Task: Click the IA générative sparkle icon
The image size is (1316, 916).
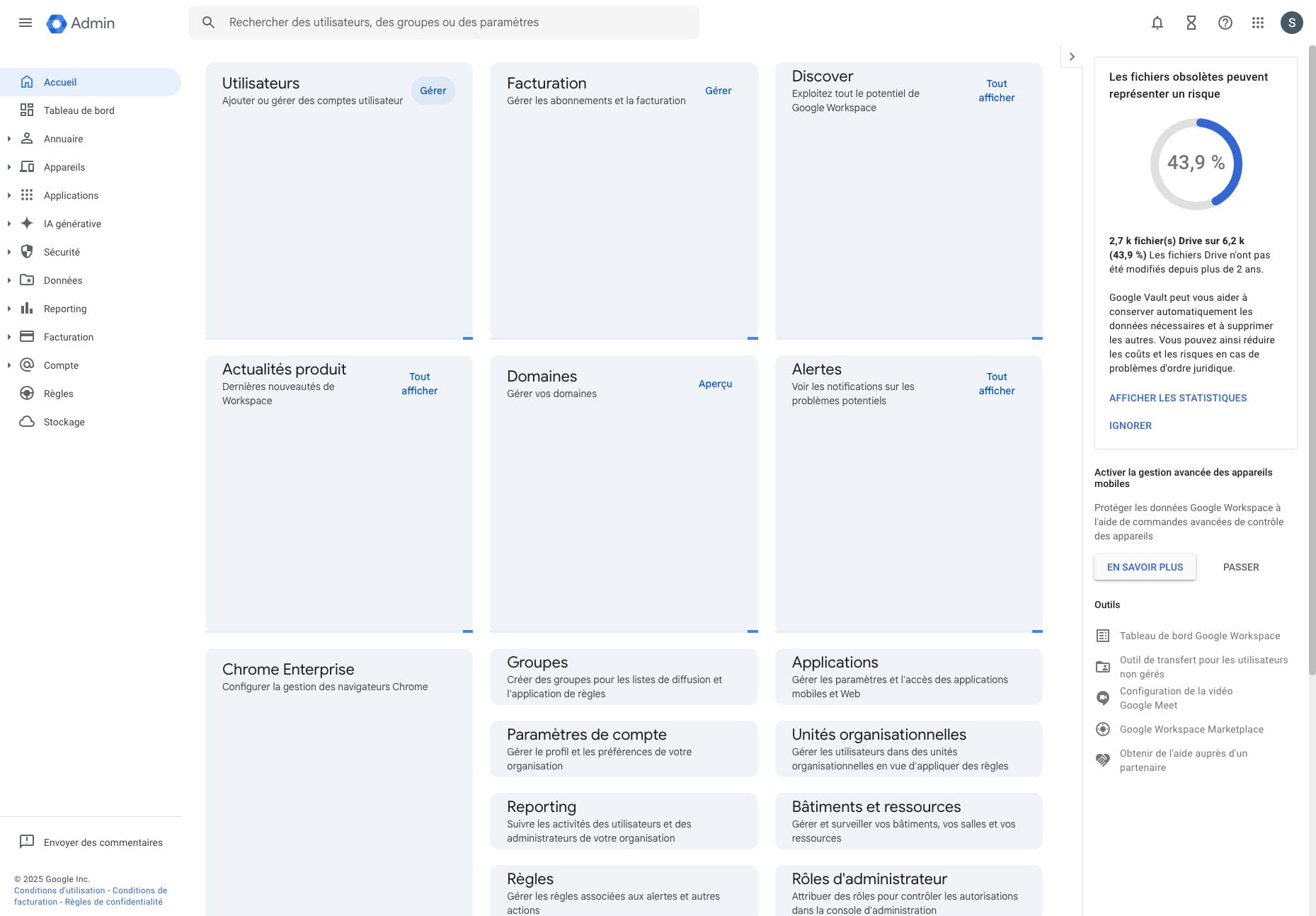Action: tap(27, 224)
